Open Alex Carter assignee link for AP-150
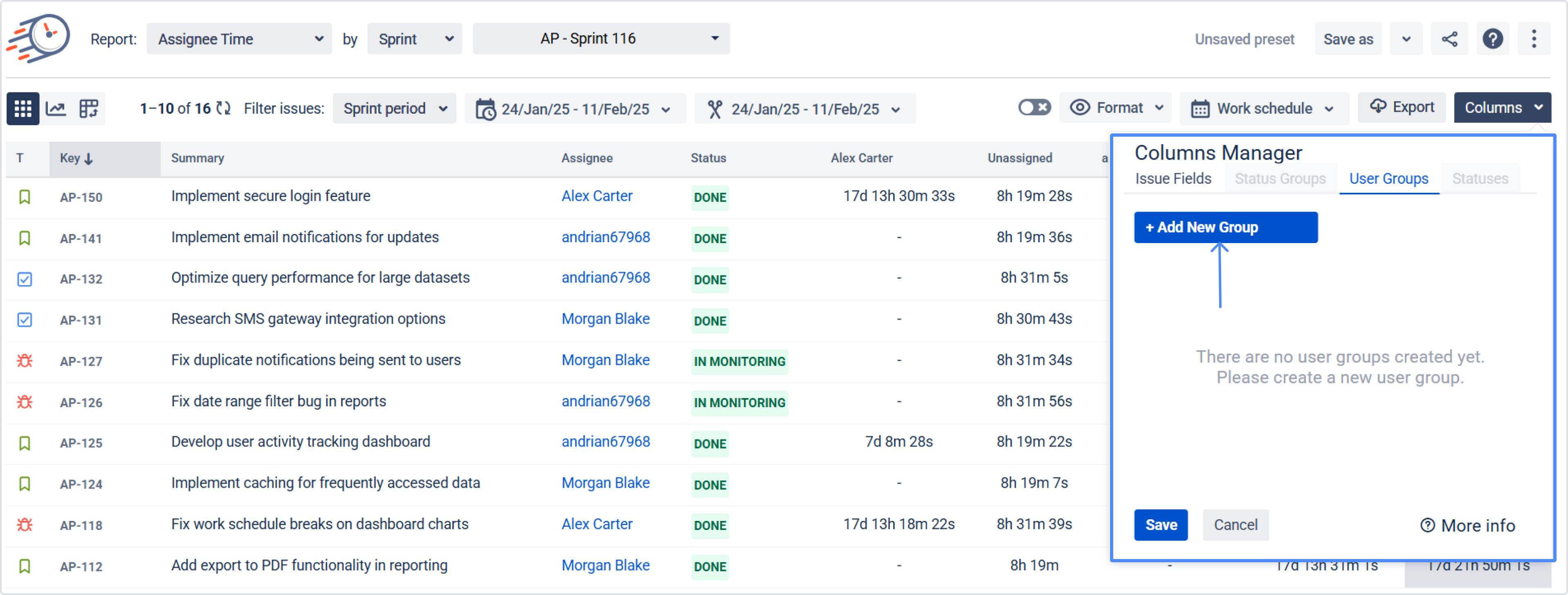 tap(597, 196)
